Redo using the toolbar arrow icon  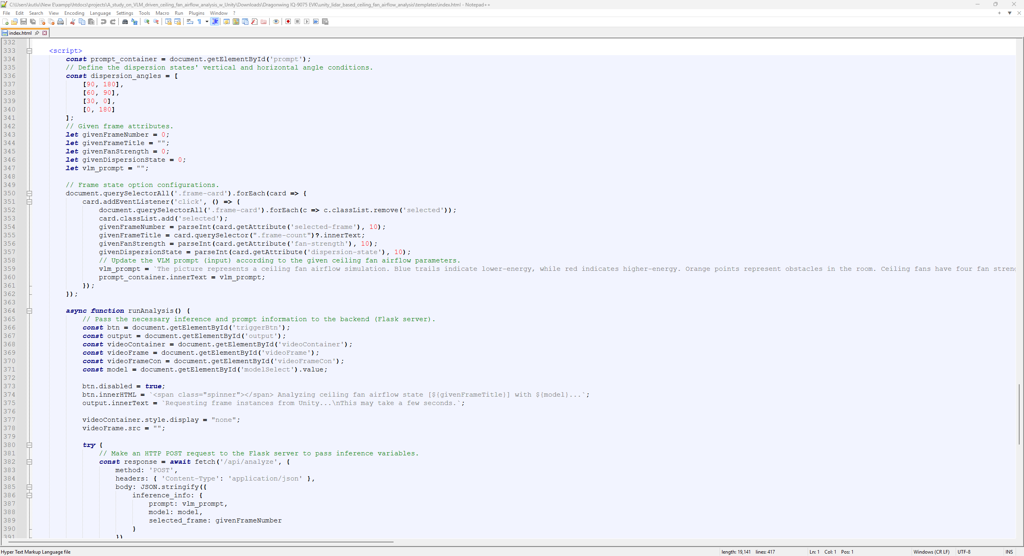click(x=112, y=22)
